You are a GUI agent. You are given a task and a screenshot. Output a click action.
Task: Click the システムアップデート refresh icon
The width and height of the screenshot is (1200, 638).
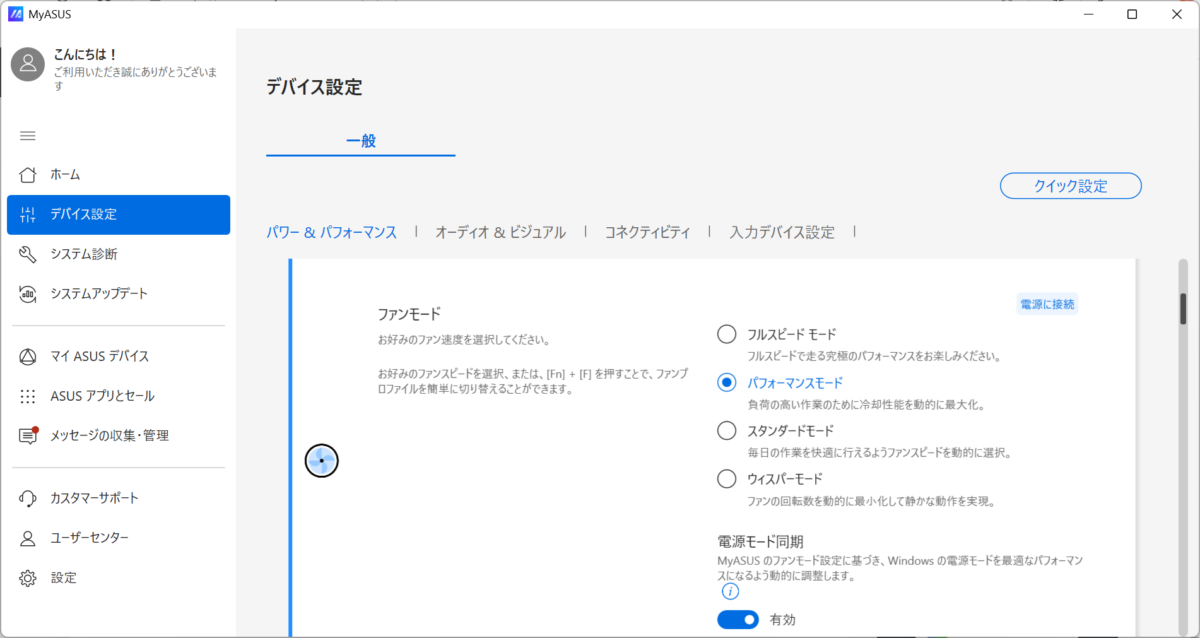28,294
